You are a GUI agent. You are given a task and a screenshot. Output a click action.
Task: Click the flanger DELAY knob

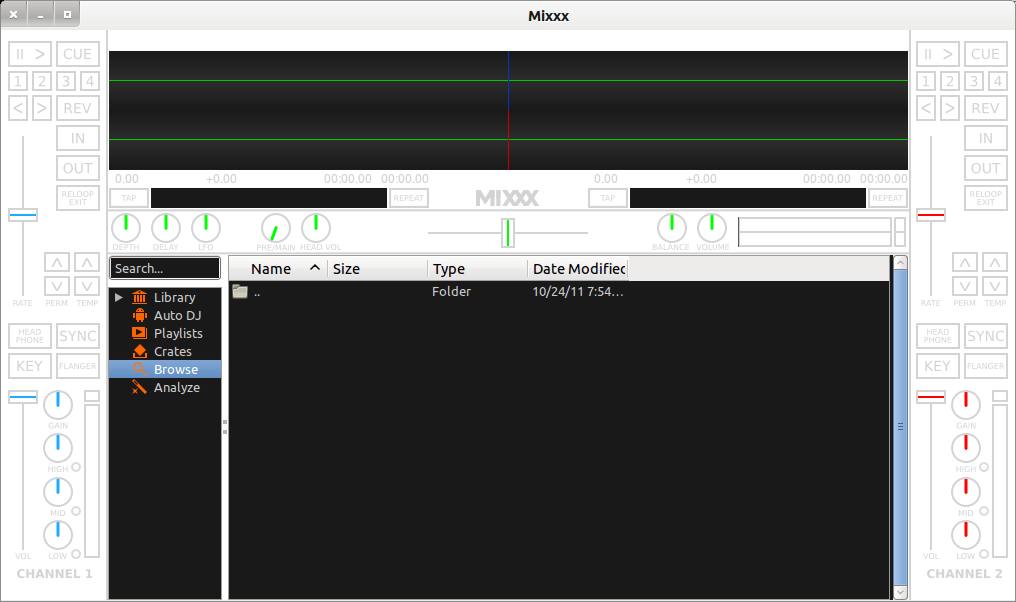tap(166, 227)
